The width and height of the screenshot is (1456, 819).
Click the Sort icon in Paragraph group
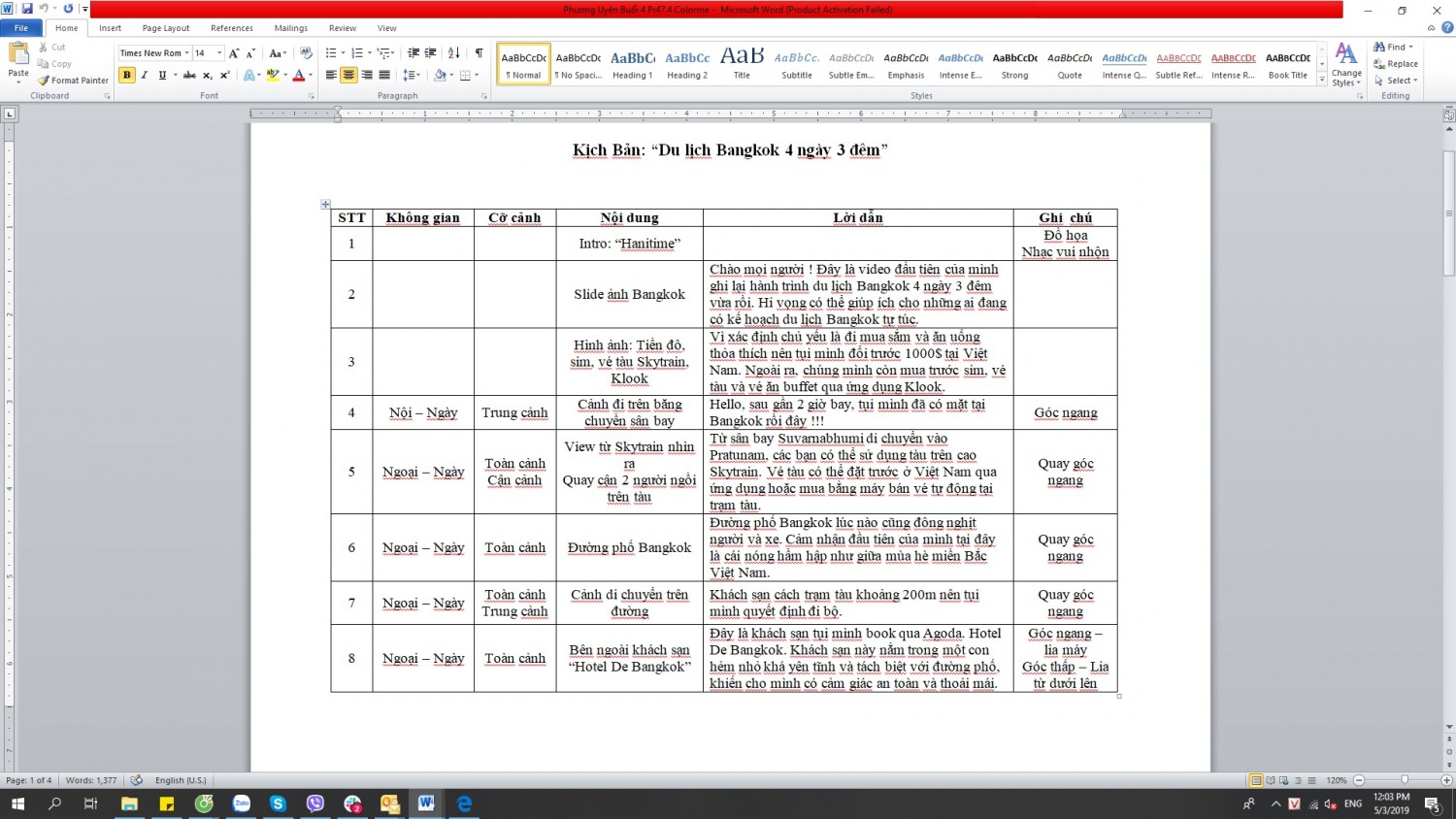point(454,53)
